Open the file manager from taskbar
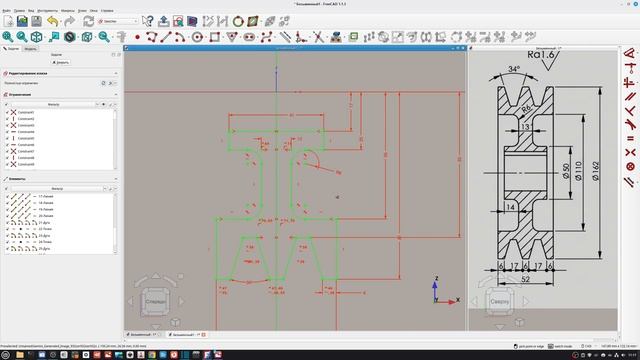The height and width of the screenshot is (360, 640). (20, 355)
